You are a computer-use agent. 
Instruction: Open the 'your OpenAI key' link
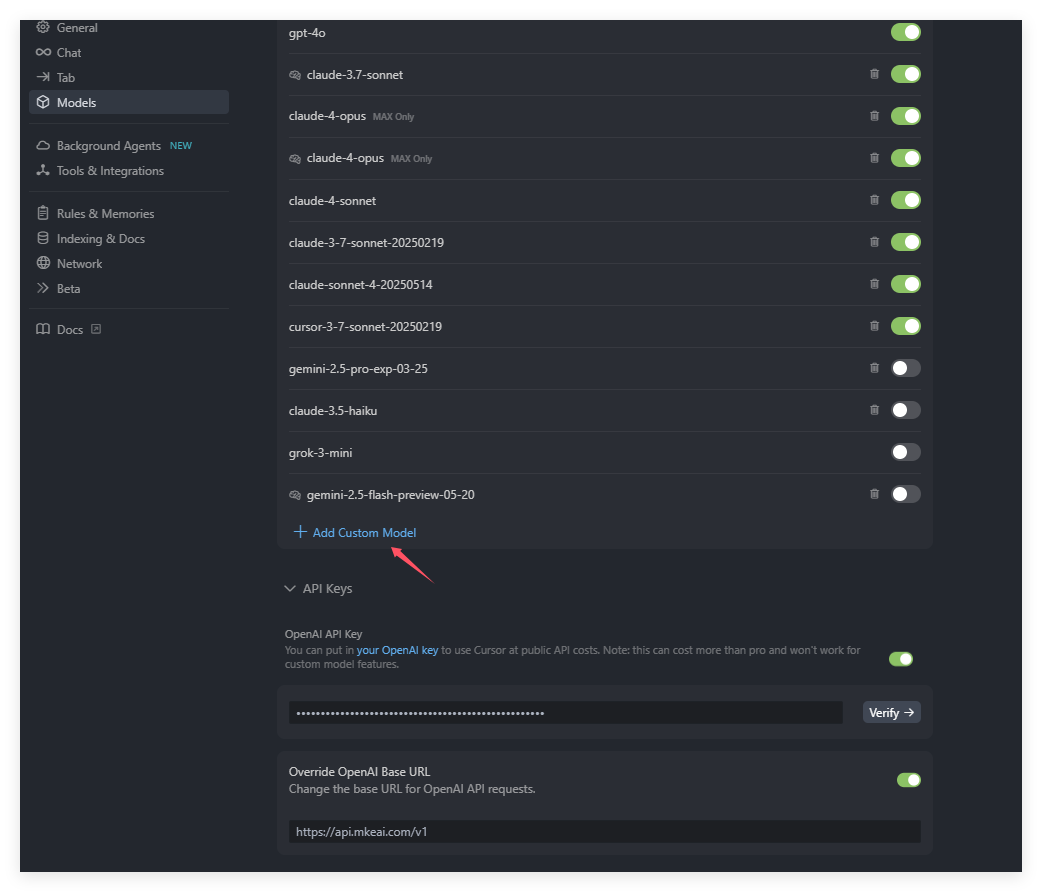[397, 650]
